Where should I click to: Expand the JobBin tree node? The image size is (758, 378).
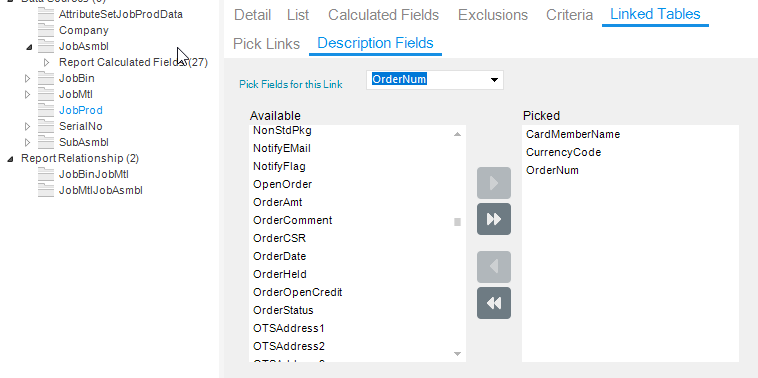click(28, 78)
